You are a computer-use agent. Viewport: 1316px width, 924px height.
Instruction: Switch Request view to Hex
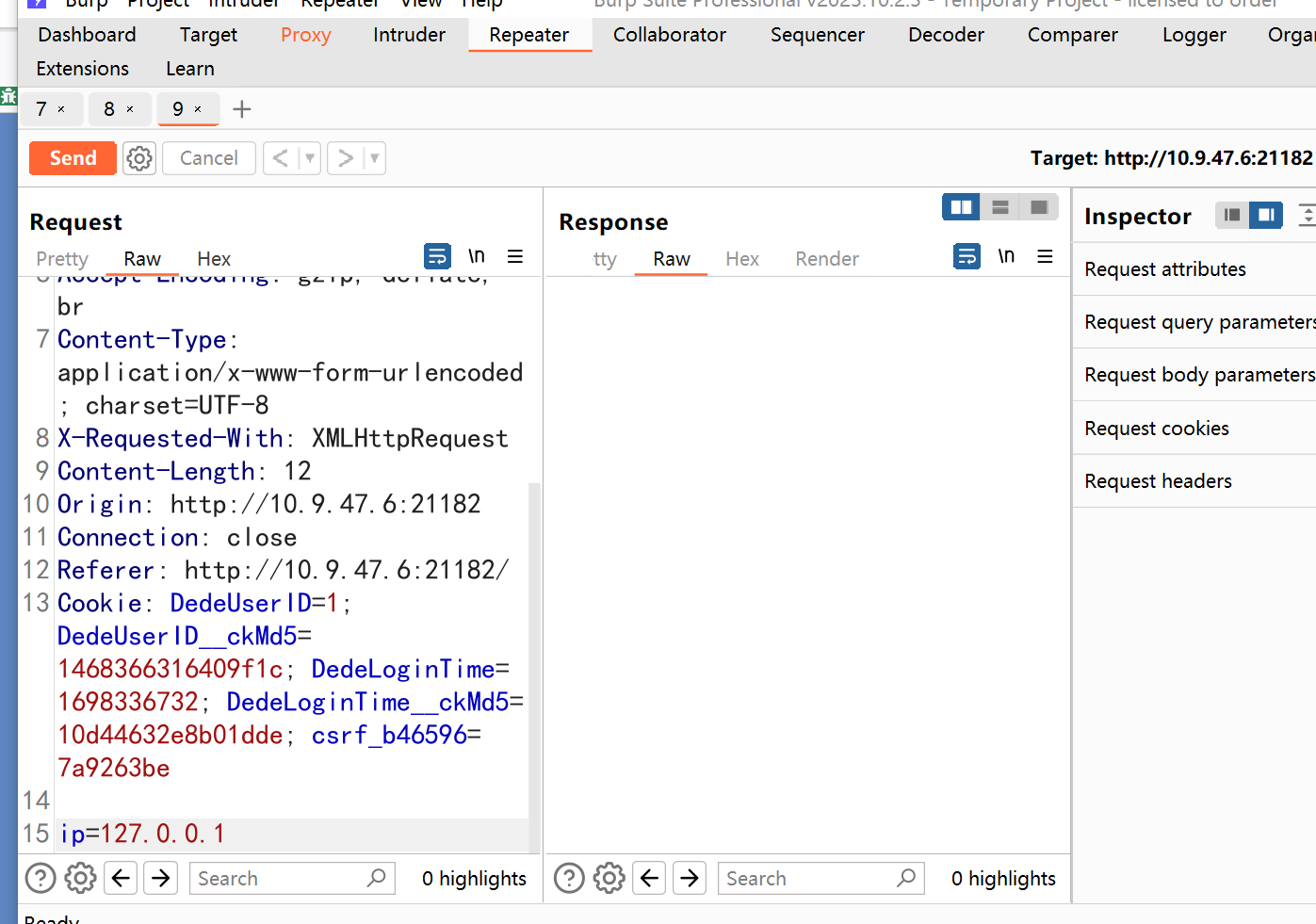(214, 259)
